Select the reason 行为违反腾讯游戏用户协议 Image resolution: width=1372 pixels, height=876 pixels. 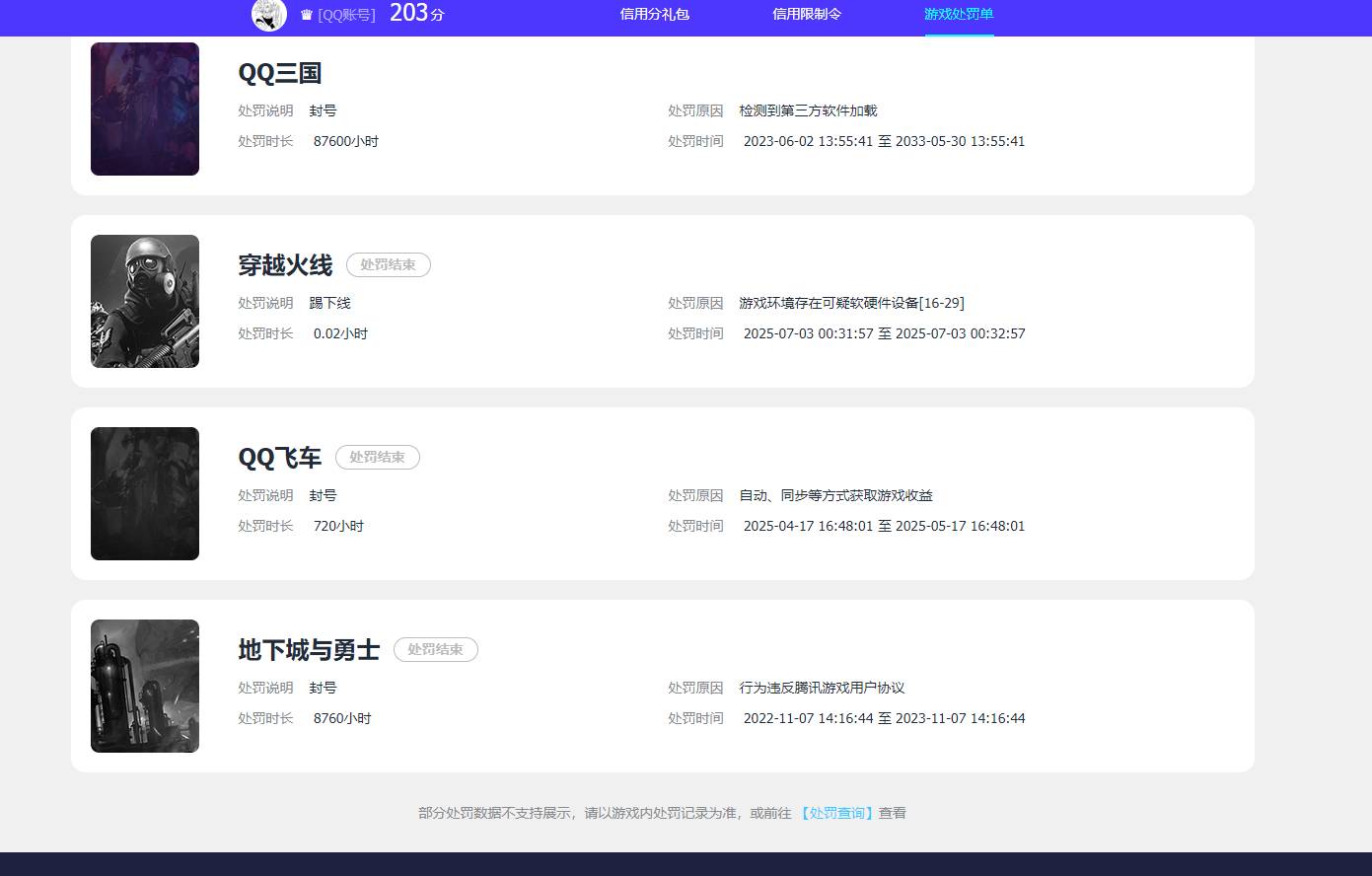point(822,688)
